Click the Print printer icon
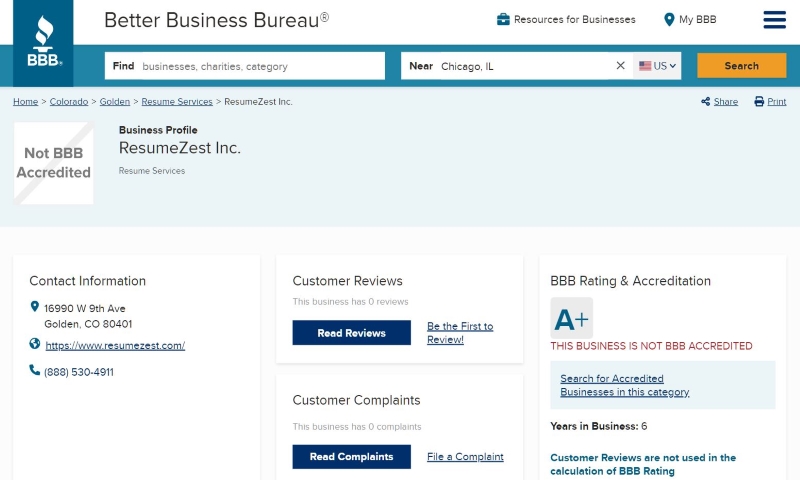 pos(759,102)
